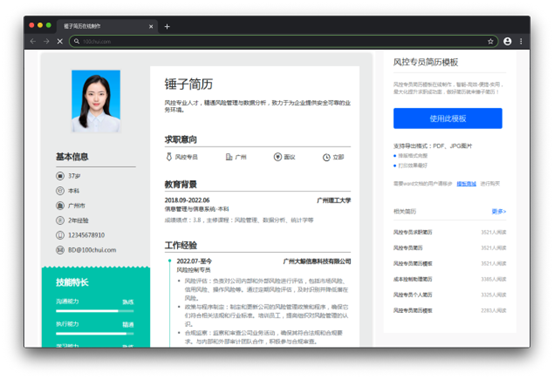
Task: Click the education icon beside 本科
Action: (60, 191)
